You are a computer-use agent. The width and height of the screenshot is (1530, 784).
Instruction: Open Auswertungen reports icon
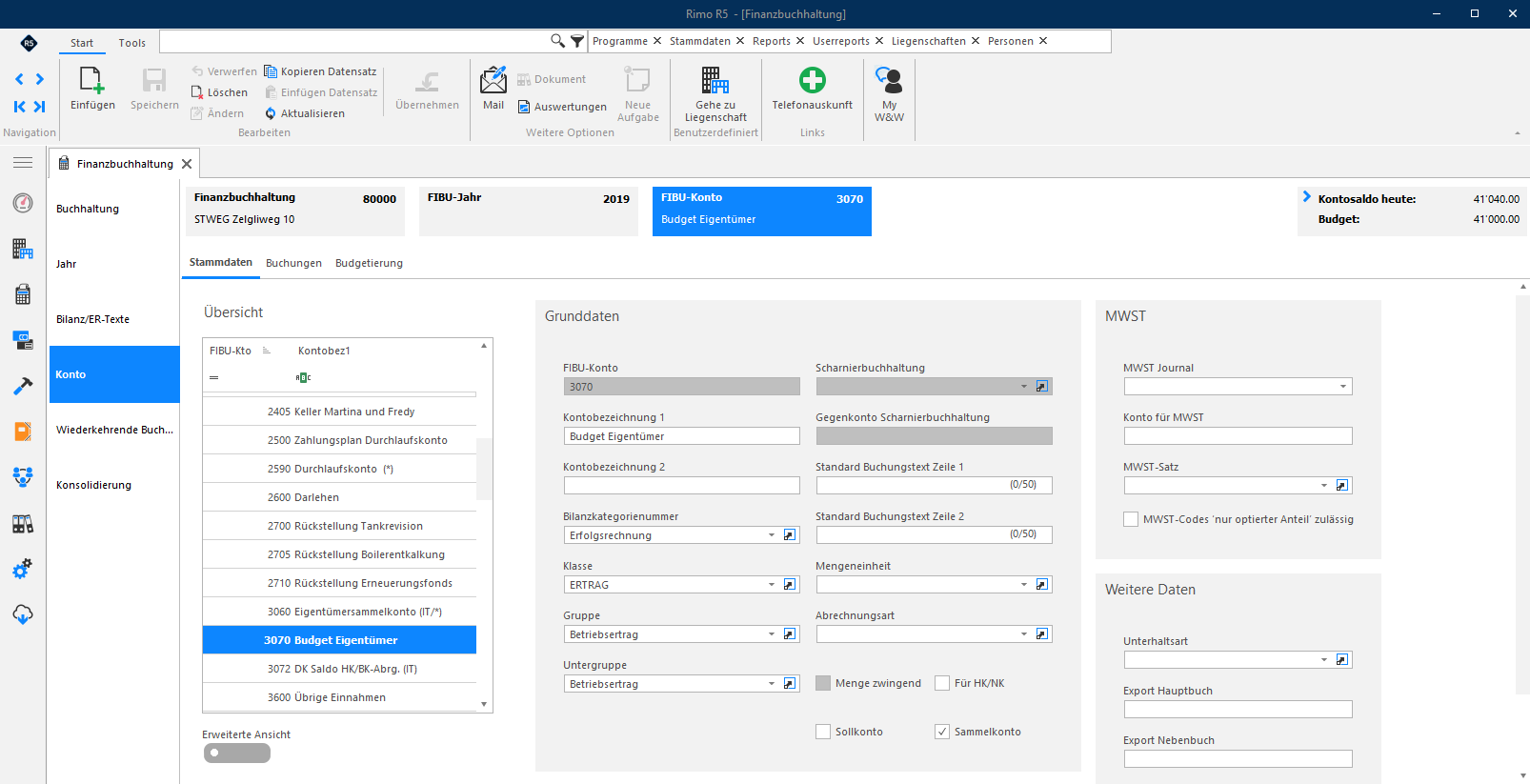click(x=524, y=107)
